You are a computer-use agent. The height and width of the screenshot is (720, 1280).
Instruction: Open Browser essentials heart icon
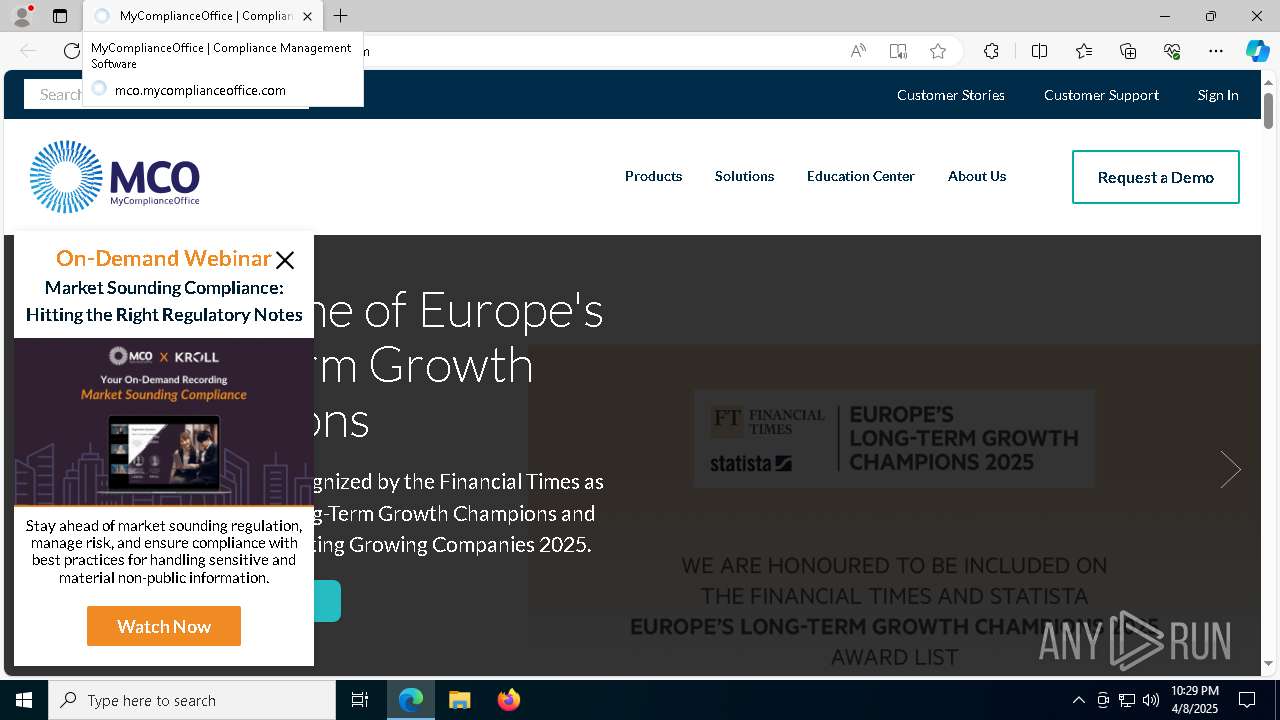coord(1172,51)
